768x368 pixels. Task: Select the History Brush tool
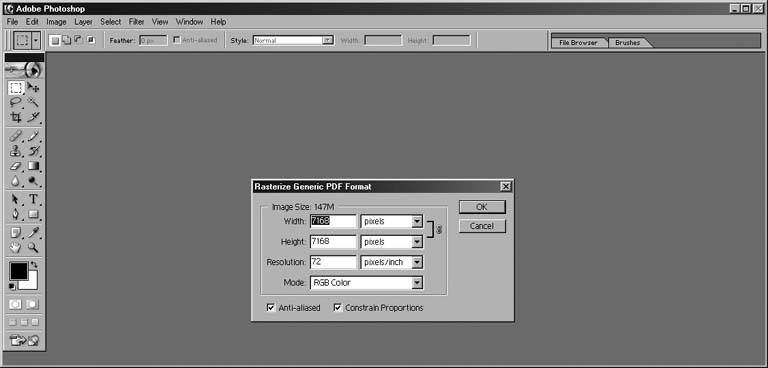[x=33, y=151]
